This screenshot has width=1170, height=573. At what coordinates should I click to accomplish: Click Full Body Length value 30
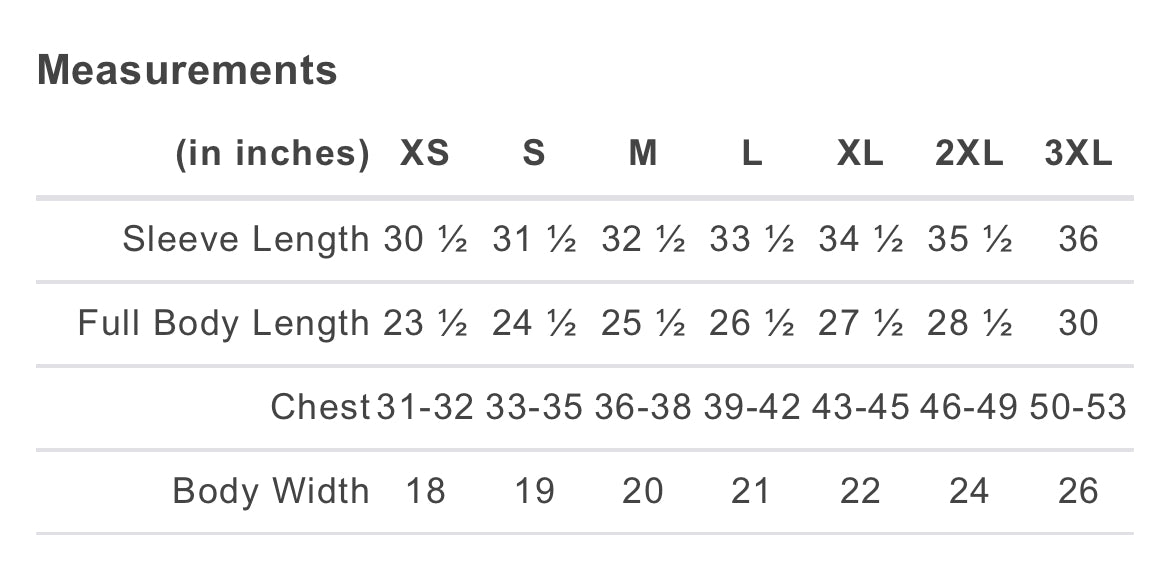point(1078,324)
